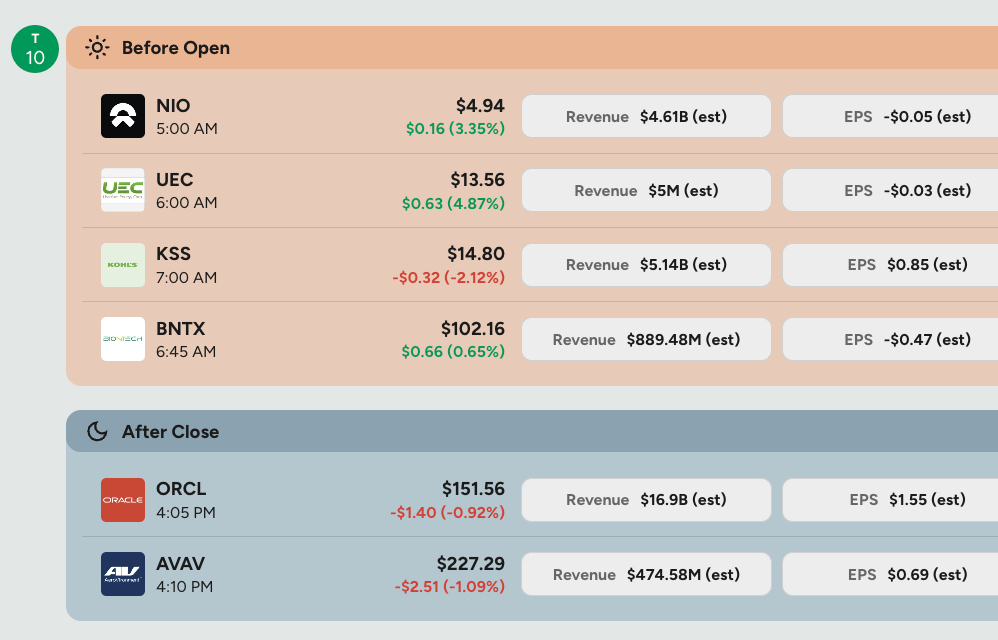Click UEC EPS -$0.03 estimate box
The width and height of the screenshot is (998, 640).
(890, 190)
